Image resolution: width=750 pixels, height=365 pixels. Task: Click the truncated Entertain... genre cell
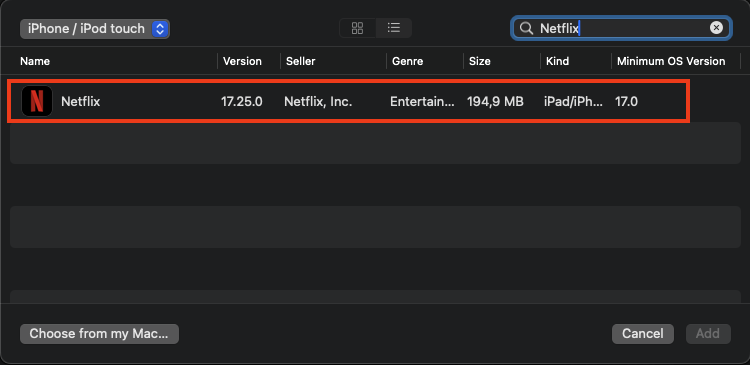click(422, 101)
